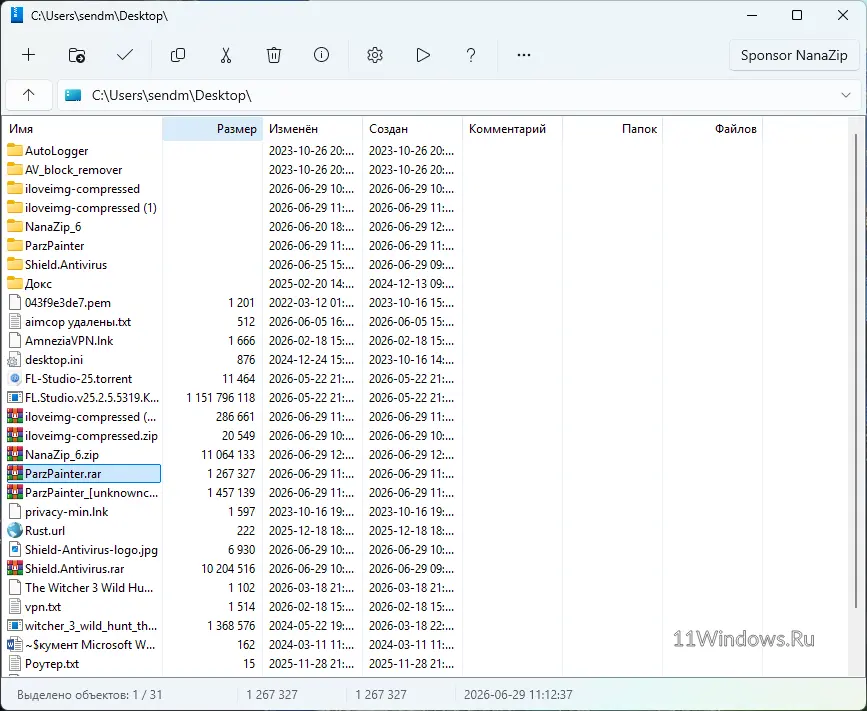Click status bar text Выделено объектов: 1 / 31
The height and width of the screenshot is (711, 867).
(90, 694)
